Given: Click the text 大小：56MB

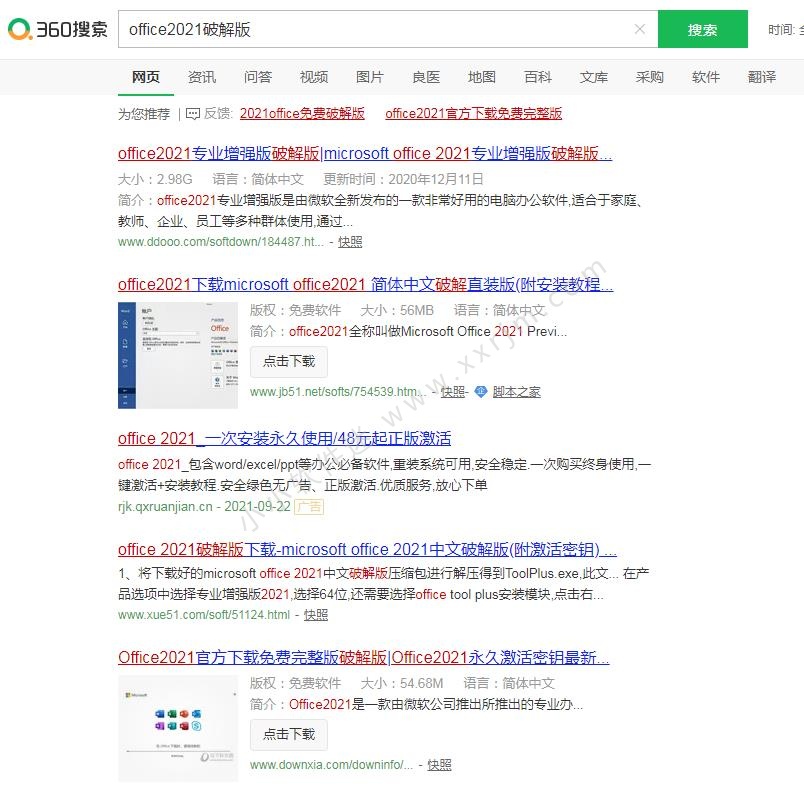Looking at the screenshot, I should coord(397,310).
